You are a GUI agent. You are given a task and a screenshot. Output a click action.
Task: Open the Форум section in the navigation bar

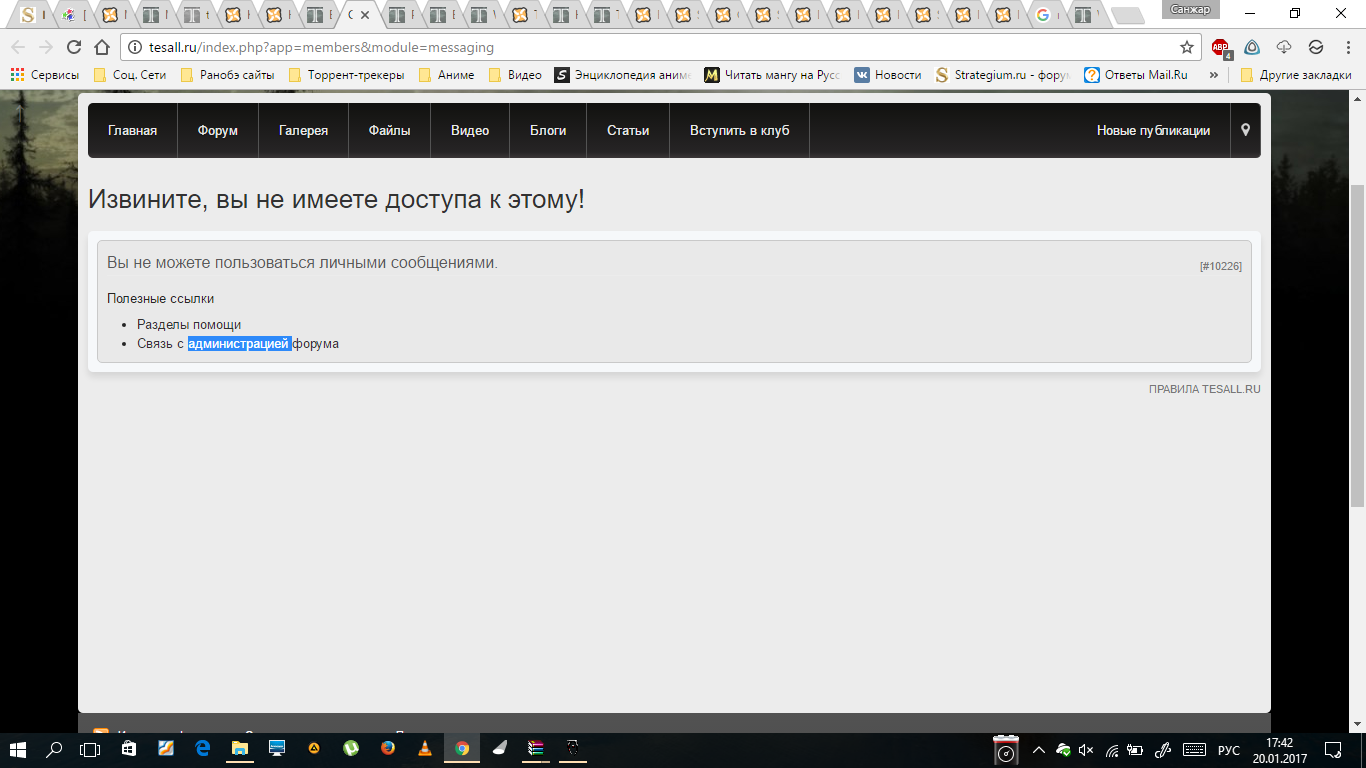[218, 130]
